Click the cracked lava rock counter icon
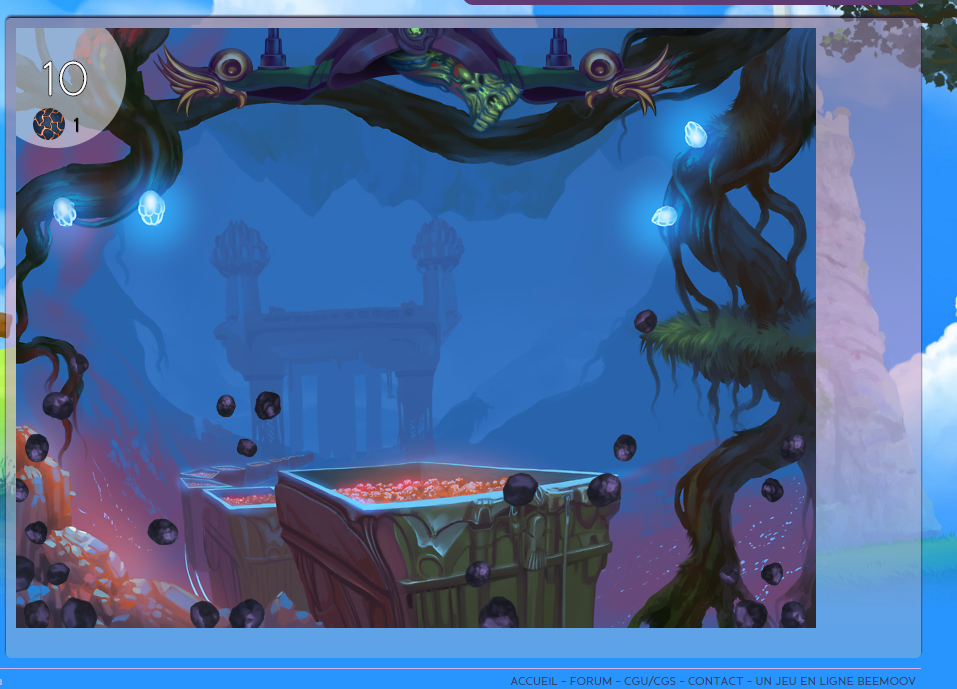 (49, 124)
